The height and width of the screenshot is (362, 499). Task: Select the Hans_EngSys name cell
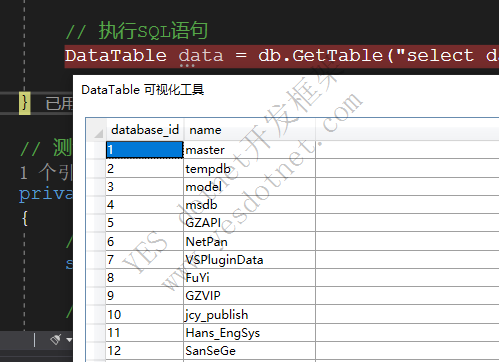coord(249,333)
